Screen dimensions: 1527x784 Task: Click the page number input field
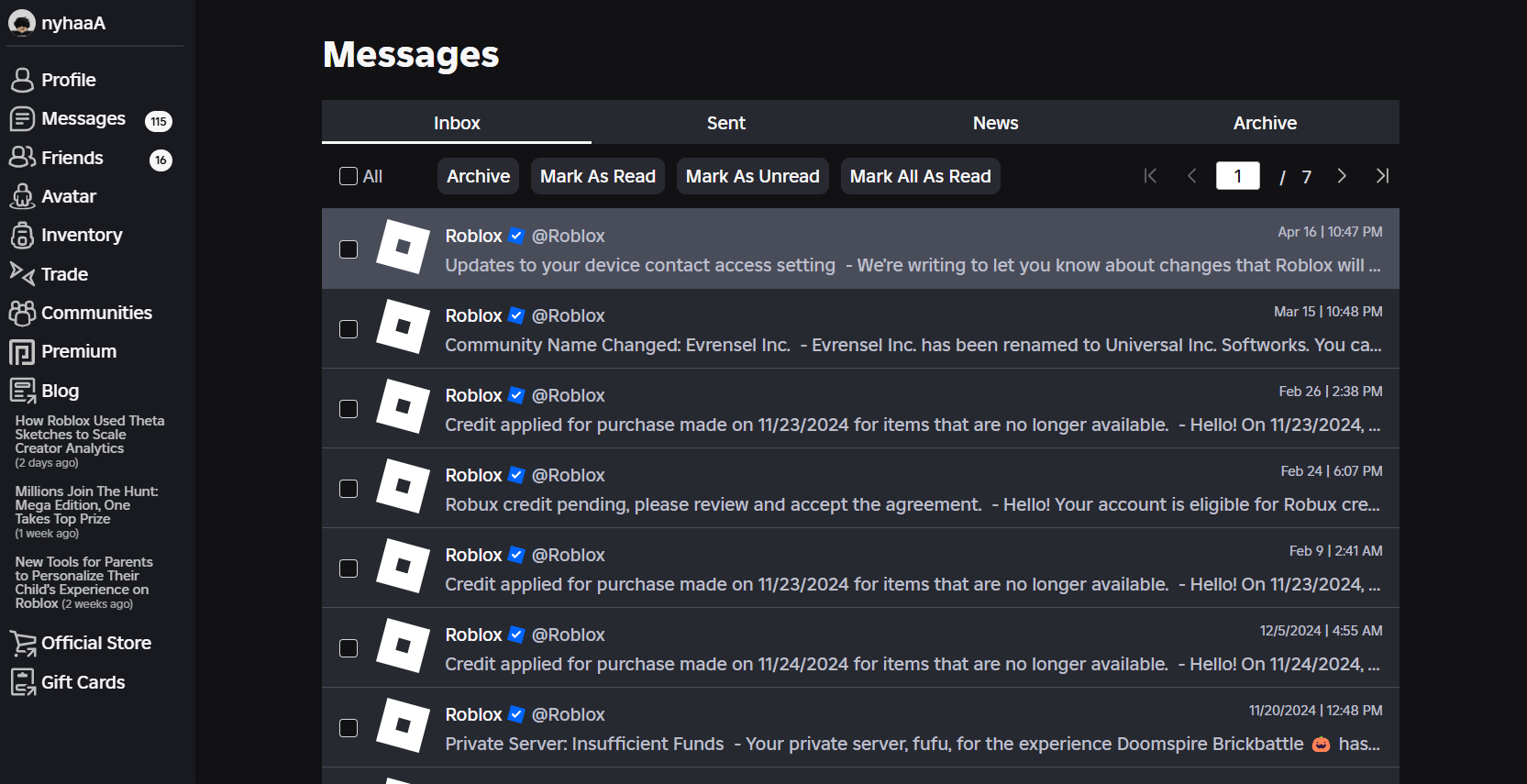click(1238, 176)
